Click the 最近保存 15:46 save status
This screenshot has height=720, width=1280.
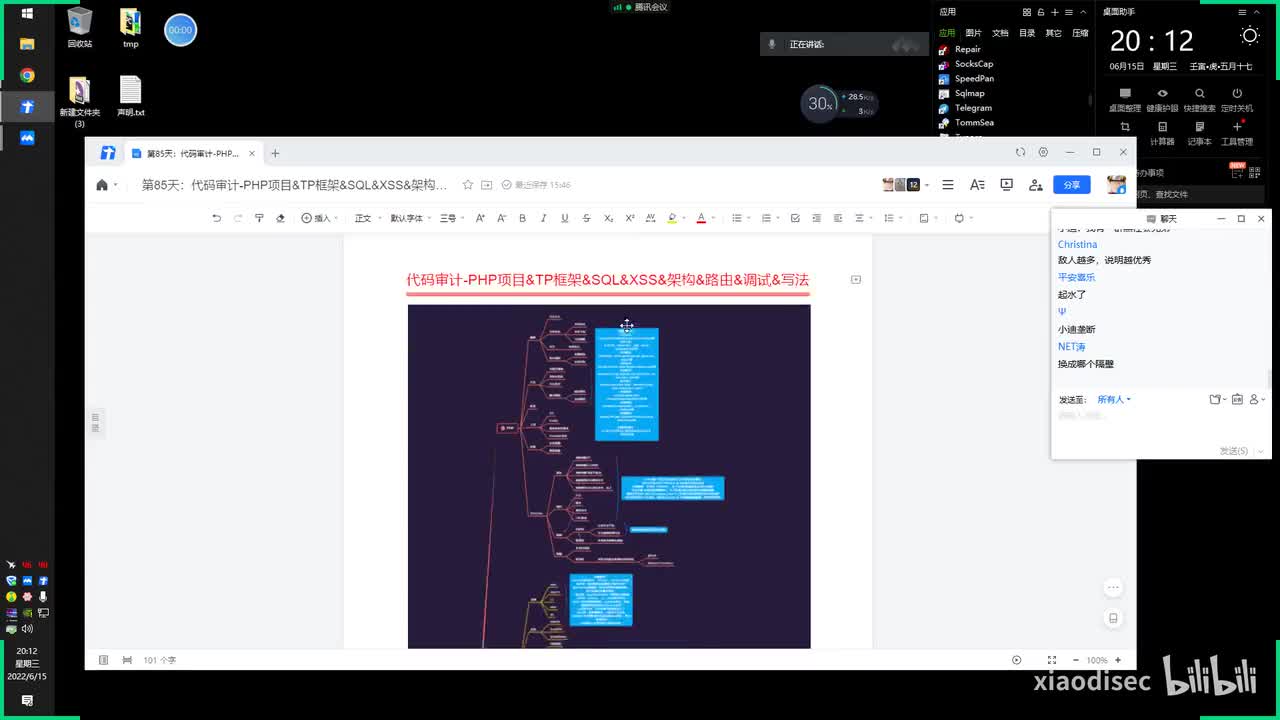tap(537, 185)
